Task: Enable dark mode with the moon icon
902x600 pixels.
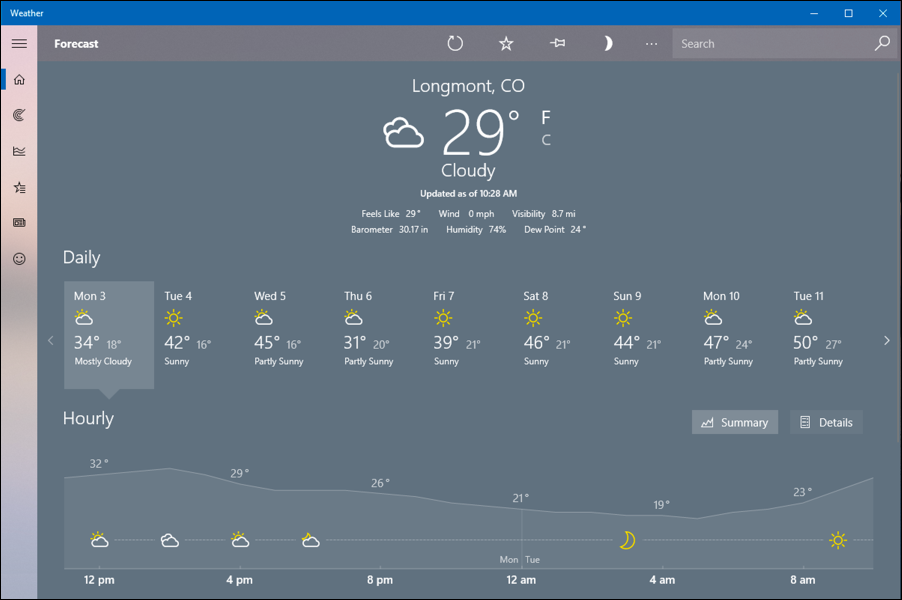Action: point(608,43)
